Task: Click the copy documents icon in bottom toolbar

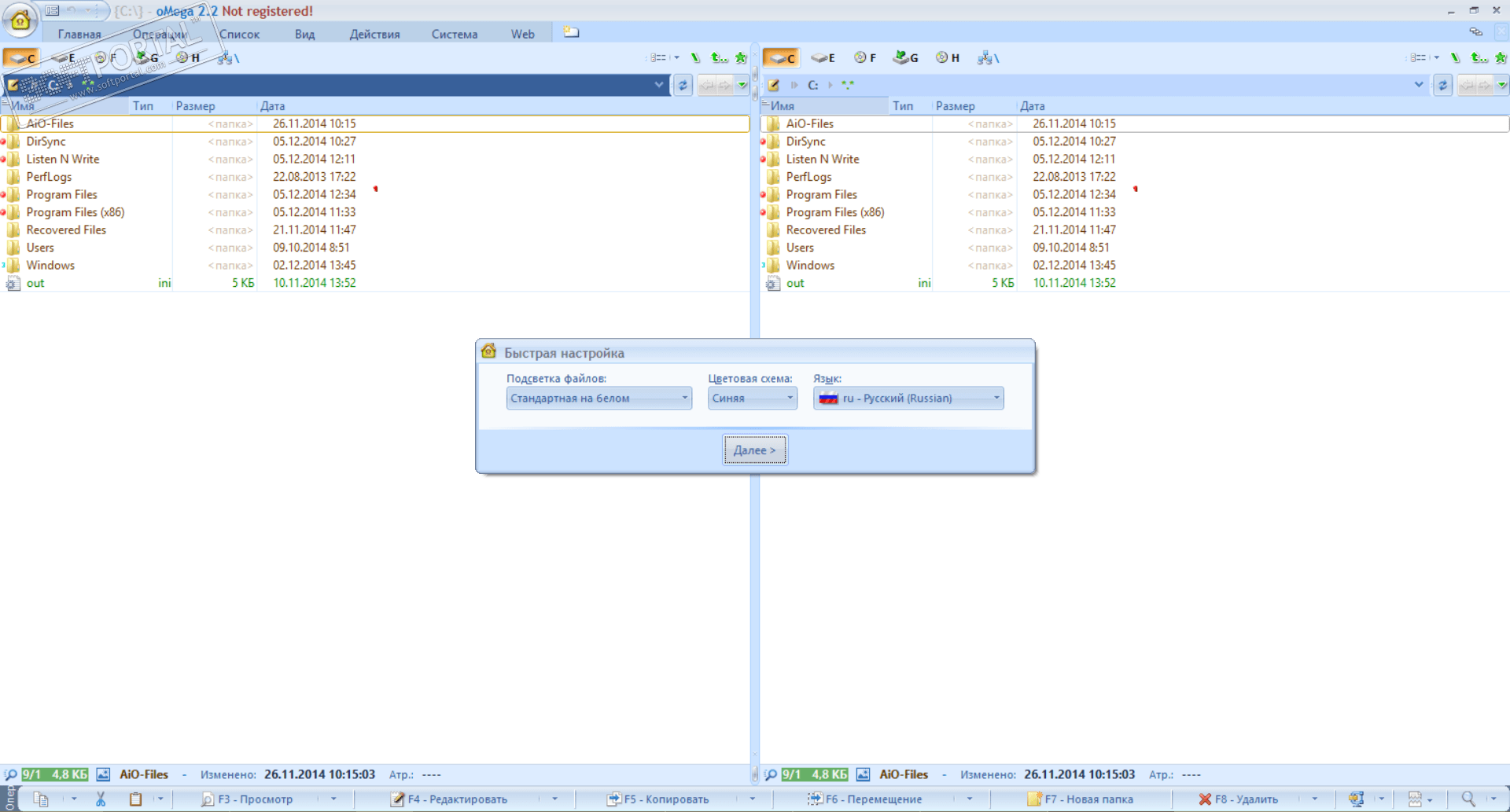Action: (41, 799)
